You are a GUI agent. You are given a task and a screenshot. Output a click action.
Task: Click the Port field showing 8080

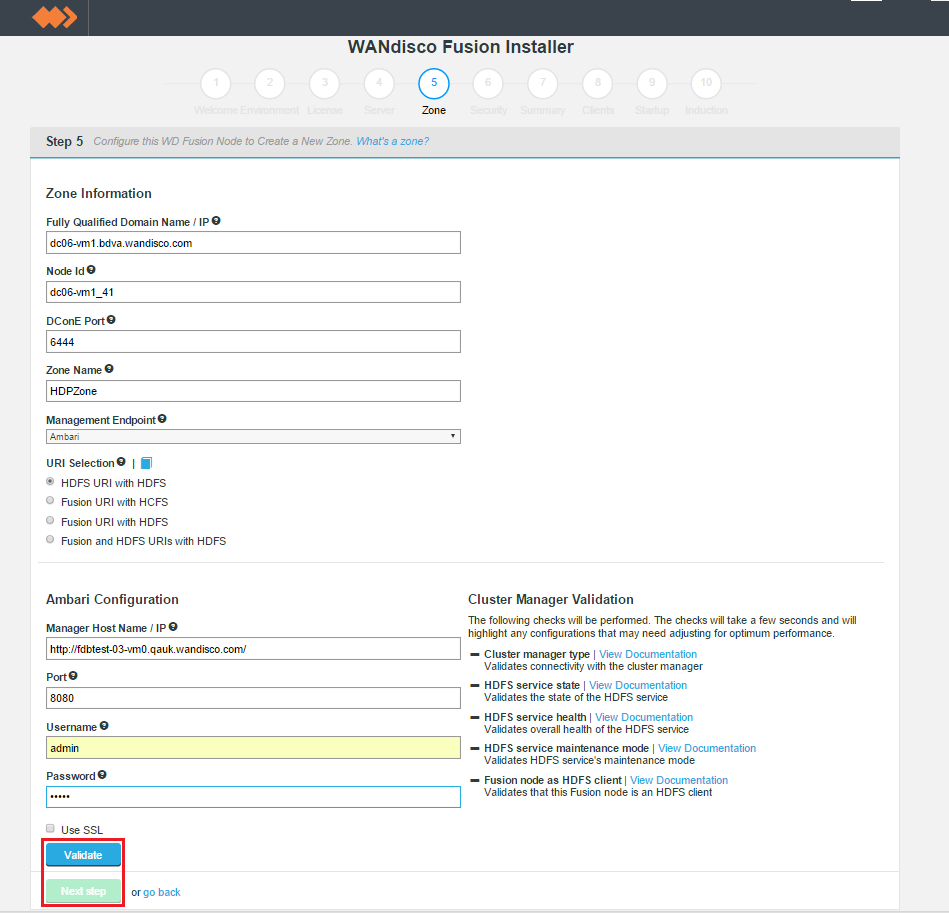(x=253, y=698)
